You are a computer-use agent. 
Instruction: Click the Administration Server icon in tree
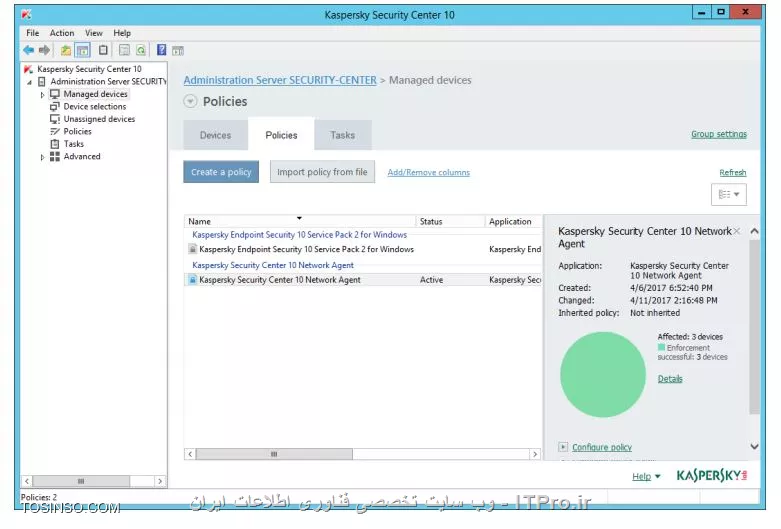click(x=42, y=82)
